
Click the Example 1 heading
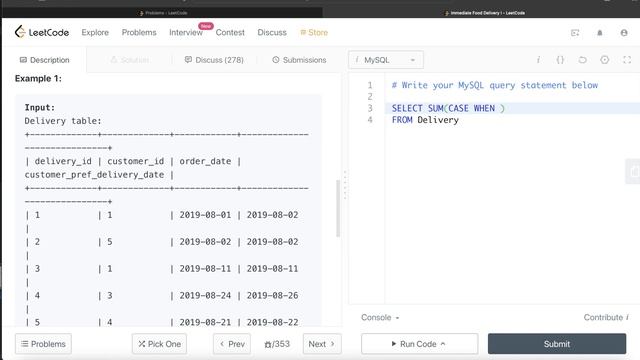click(38, 78)
